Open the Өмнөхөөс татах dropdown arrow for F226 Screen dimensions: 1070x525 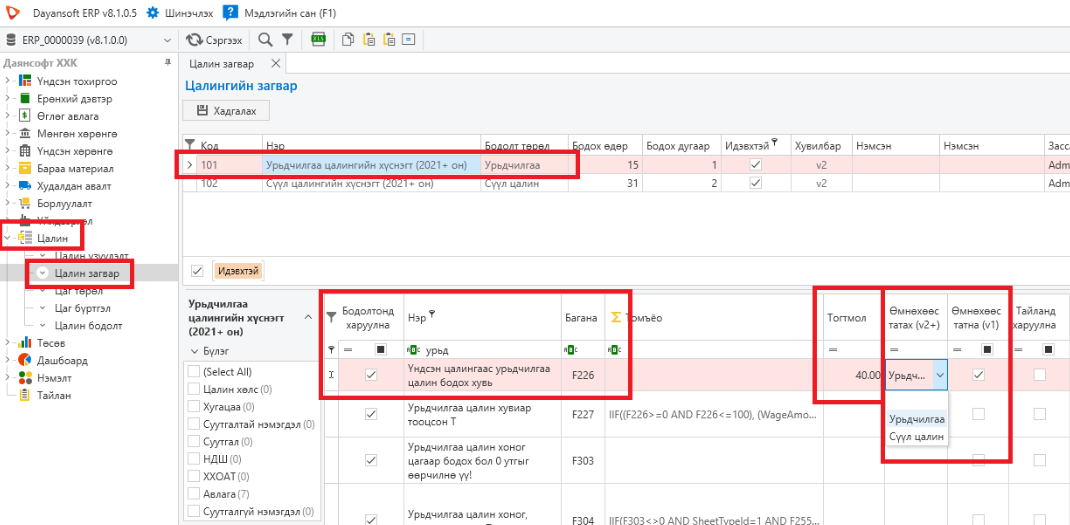pyautogui.click(x=940, y=375)
